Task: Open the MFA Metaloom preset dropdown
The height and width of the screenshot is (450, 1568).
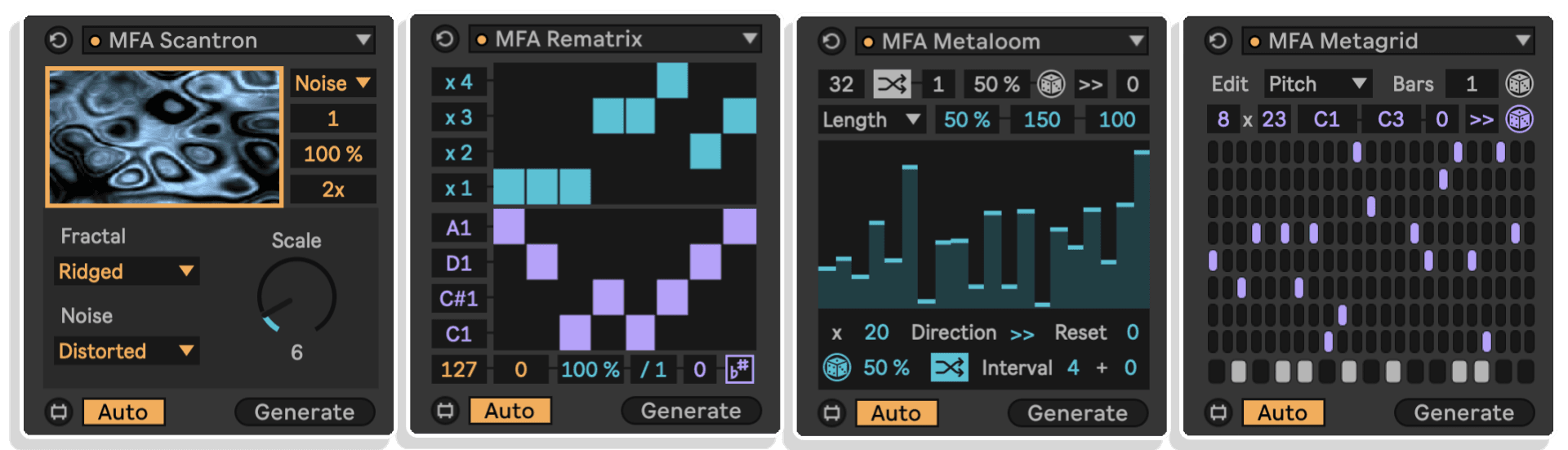Action: pyautogui.click(x=1001, y=41)
